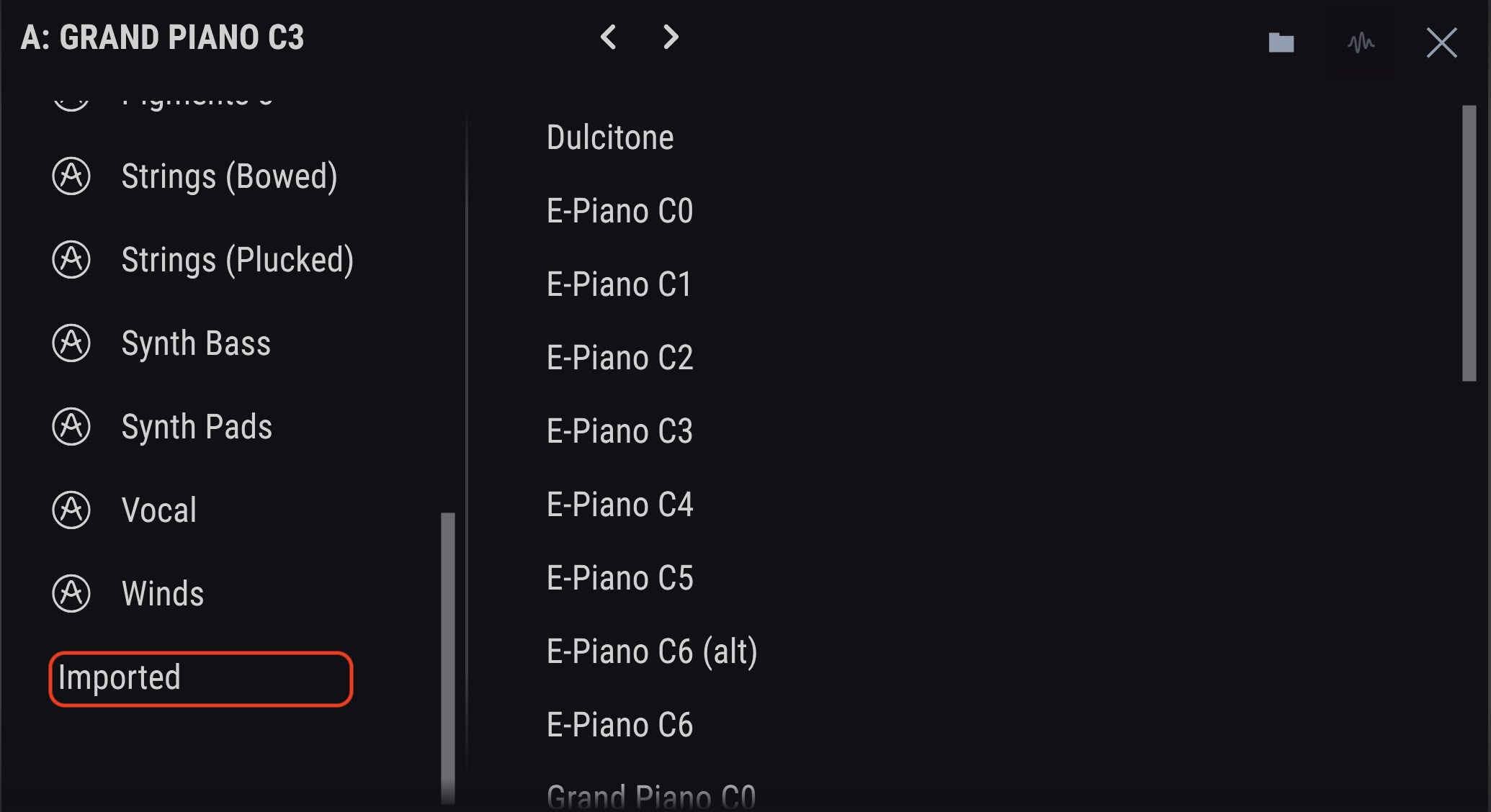Click the previous sample arrow

(x=609, y=37)
